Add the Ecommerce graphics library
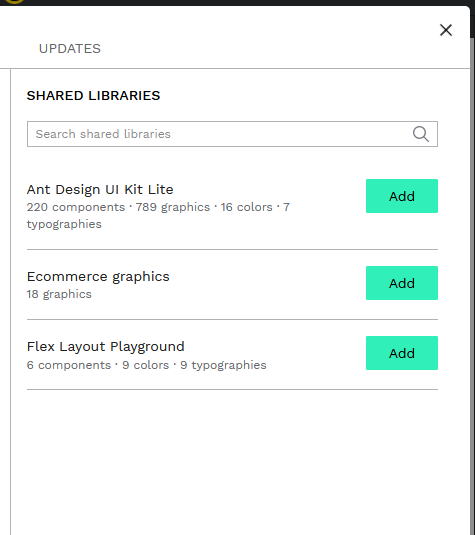Image resolution: width=475 pixels, height=535 pixels. pyautogui.click(x=402, y=283)
